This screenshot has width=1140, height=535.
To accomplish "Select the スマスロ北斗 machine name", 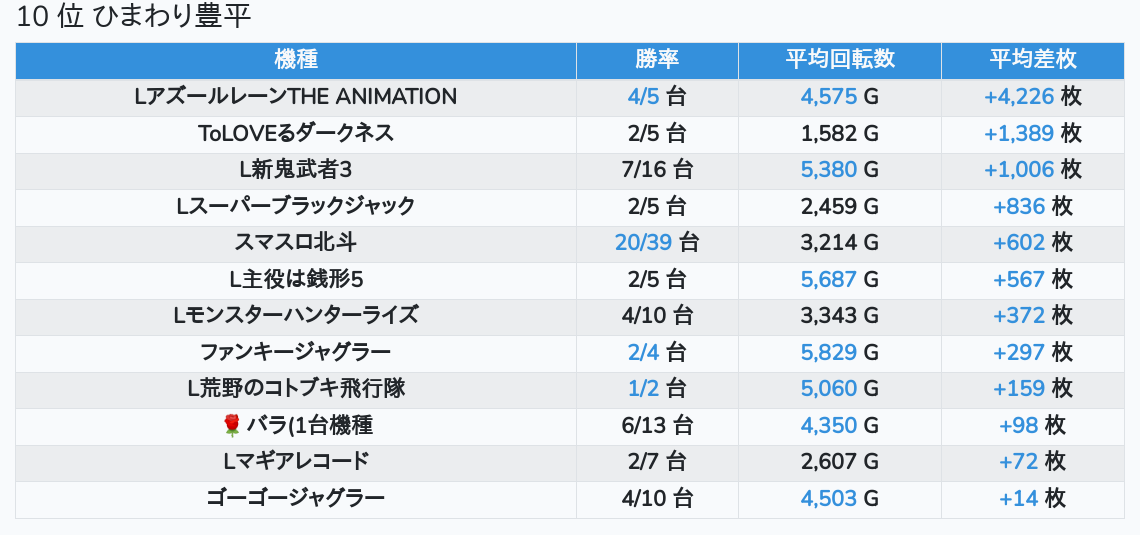I will (x=296, y=243).
